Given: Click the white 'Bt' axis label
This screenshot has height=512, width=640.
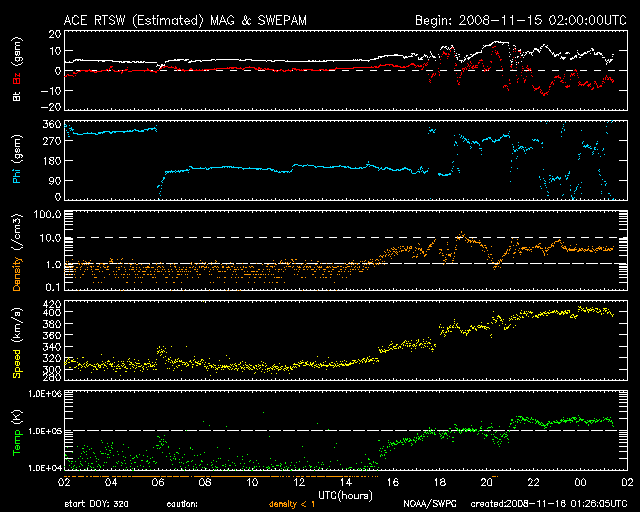Looking at the screenshot, I should 17,96.
